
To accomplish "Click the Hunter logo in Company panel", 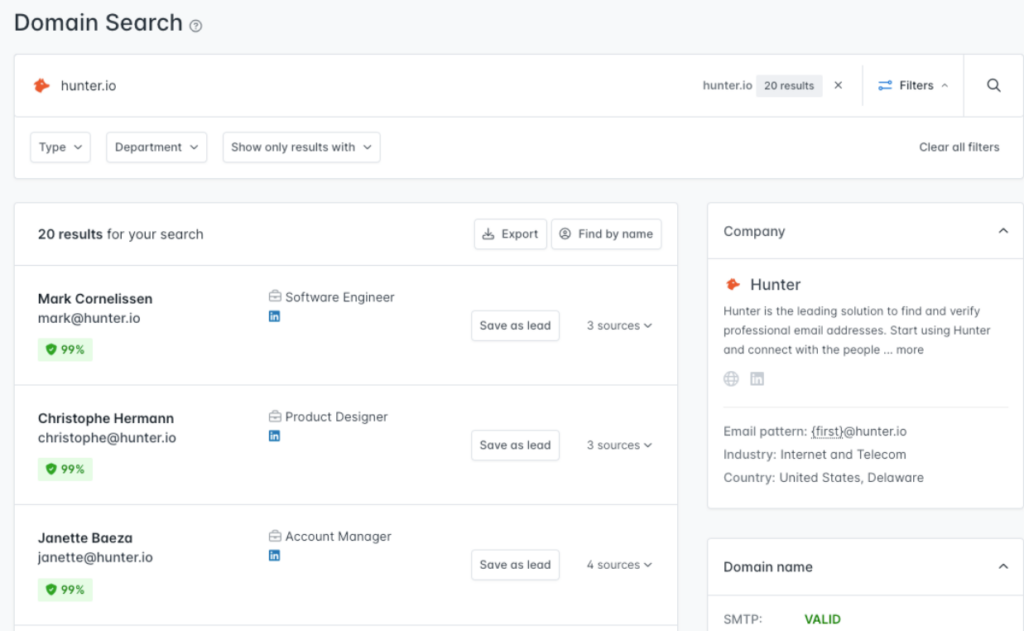I will pyautogui.click(x=733, y=285).
